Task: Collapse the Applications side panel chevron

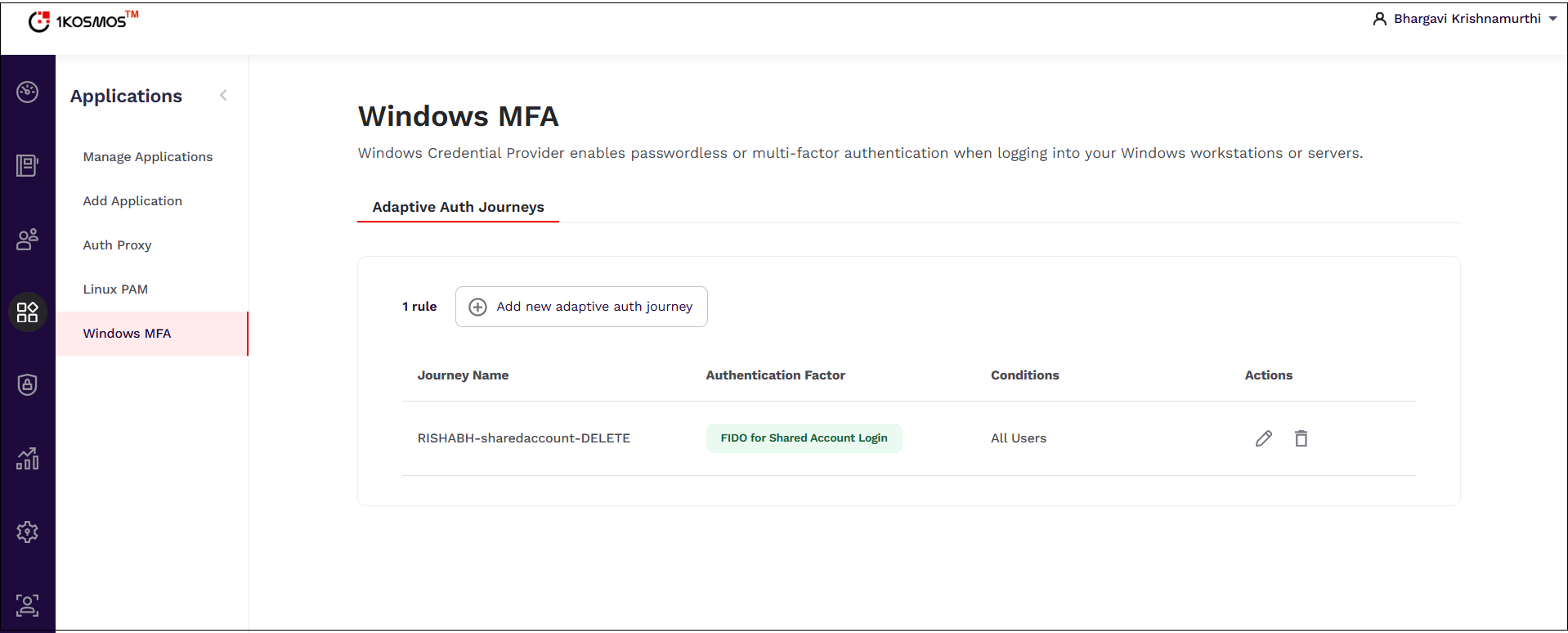Action: click(x=223, y=96)
